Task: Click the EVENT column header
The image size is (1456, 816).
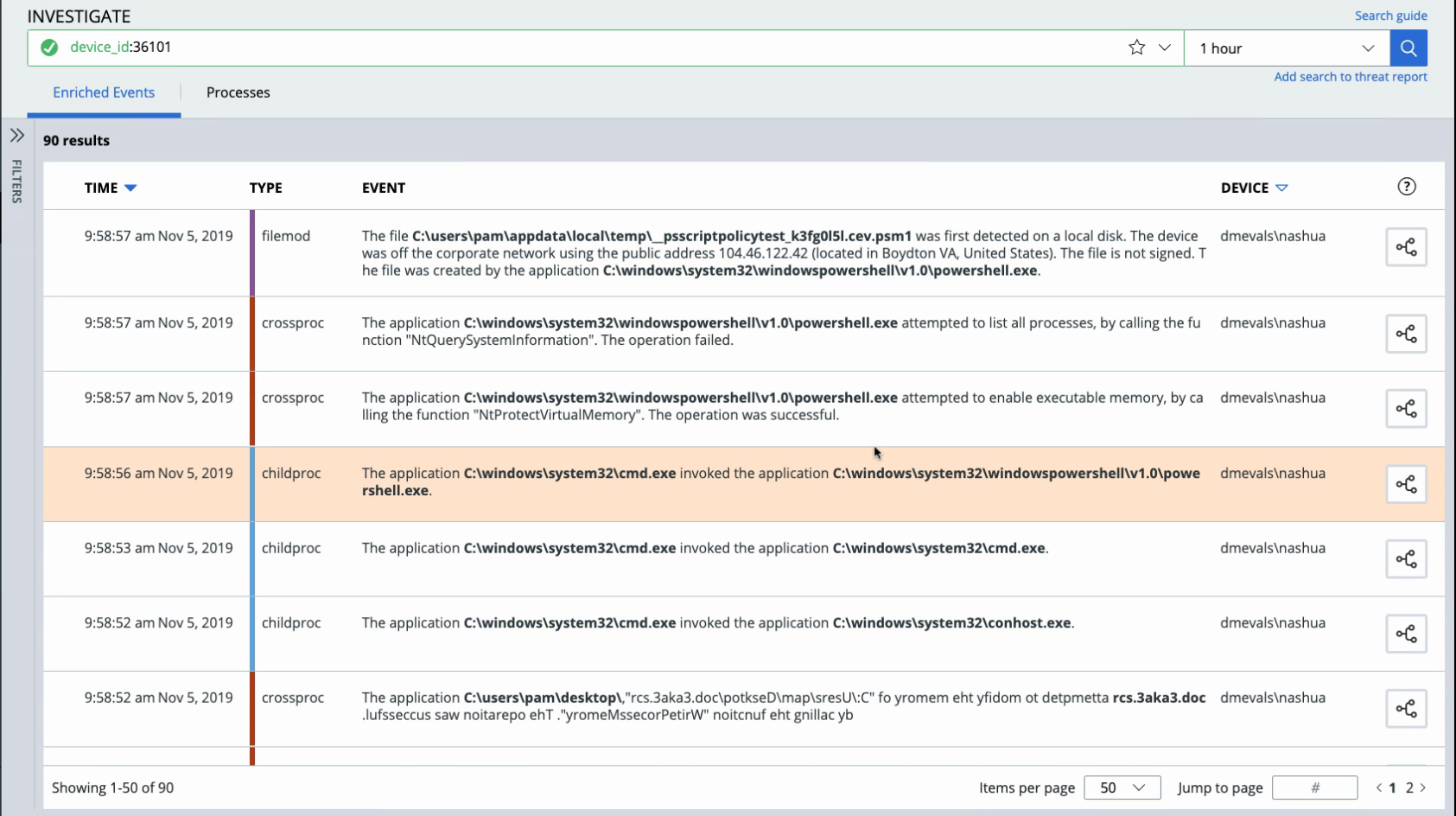Action: (x=384, y=188)
